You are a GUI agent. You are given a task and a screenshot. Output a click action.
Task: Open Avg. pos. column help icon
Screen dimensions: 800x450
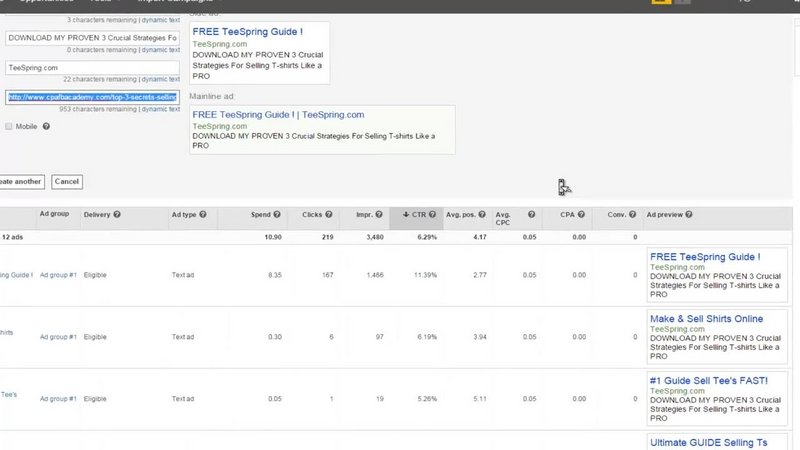(482, 214)
